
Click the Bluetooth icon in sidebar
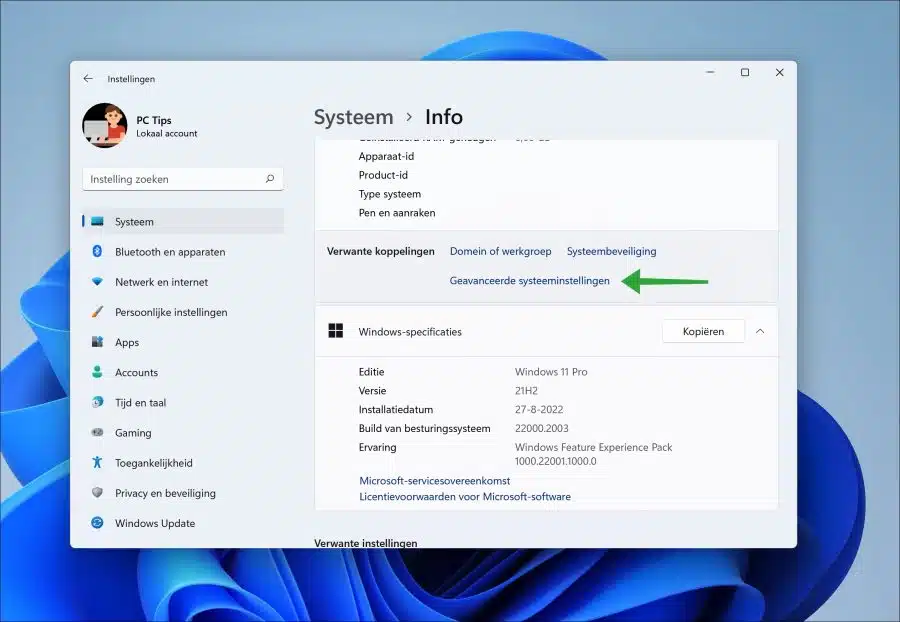97,251
